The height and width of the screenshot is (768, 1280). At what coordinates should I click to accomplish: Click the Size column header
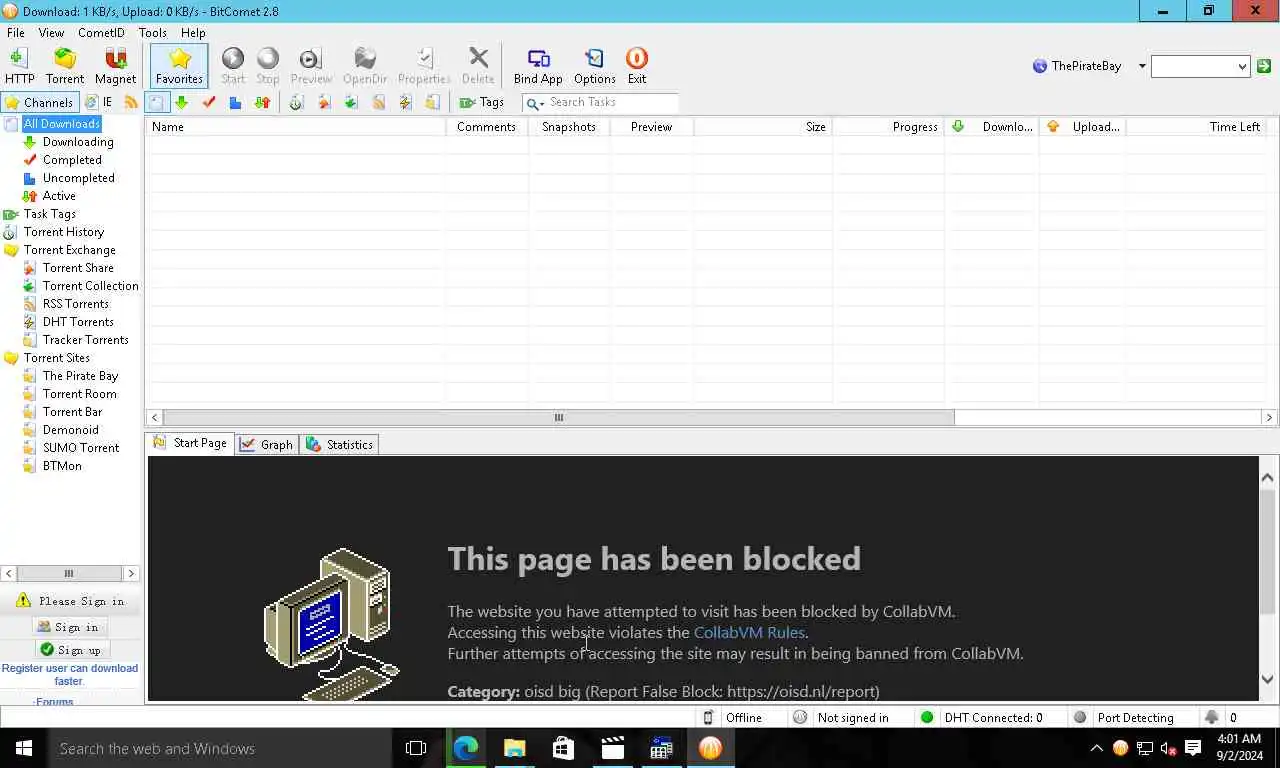(762, 127)
